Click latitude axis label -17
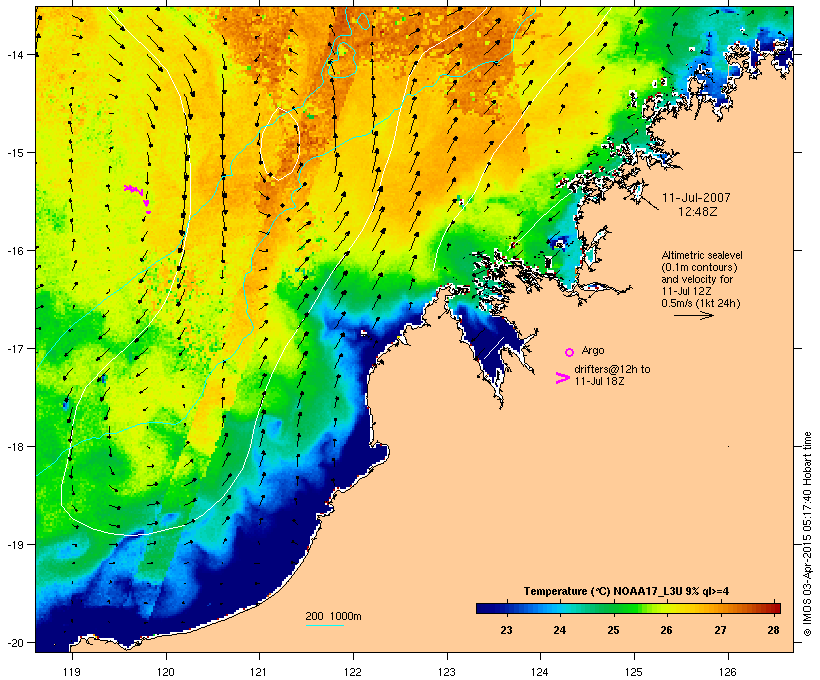820x680 pixels. (x=15, y=348)
